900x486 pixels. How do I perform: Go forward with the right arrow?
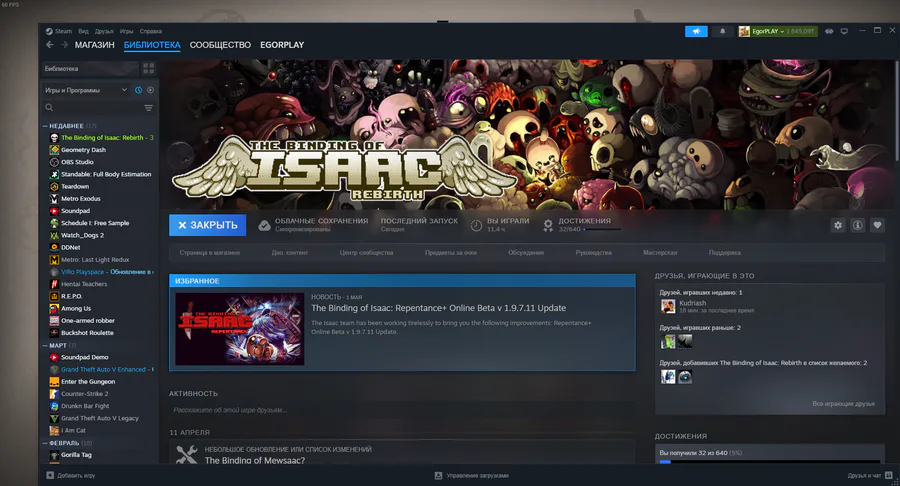[64, 45]
